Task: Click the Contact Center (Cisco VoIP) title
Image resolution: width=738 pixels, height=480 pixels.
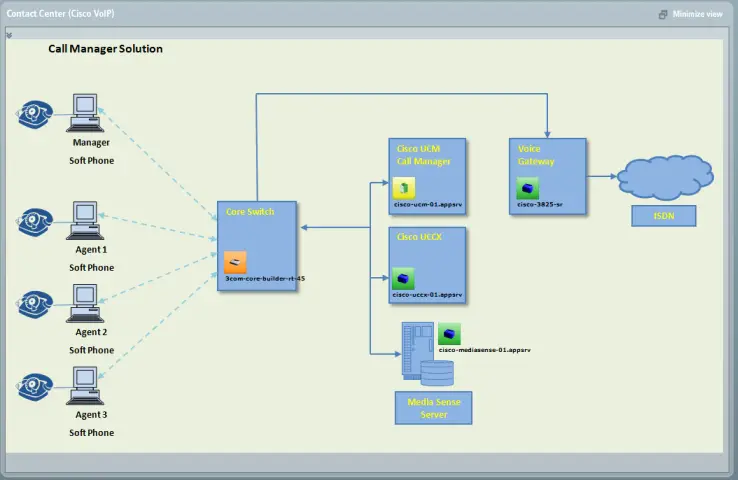Action: [60, 14]
